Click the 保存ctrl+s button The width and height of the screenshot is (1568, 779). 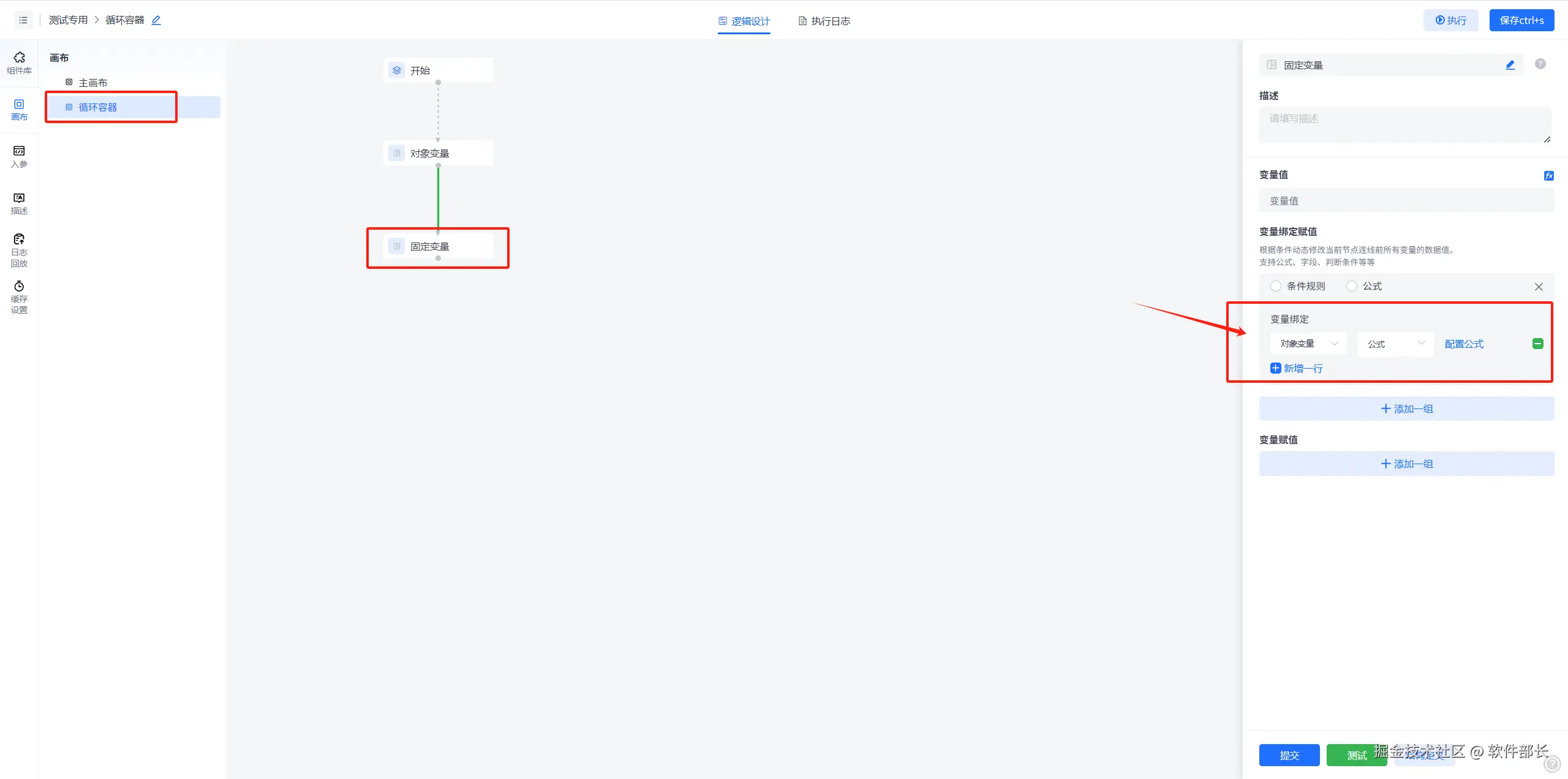click(1521, 20)
